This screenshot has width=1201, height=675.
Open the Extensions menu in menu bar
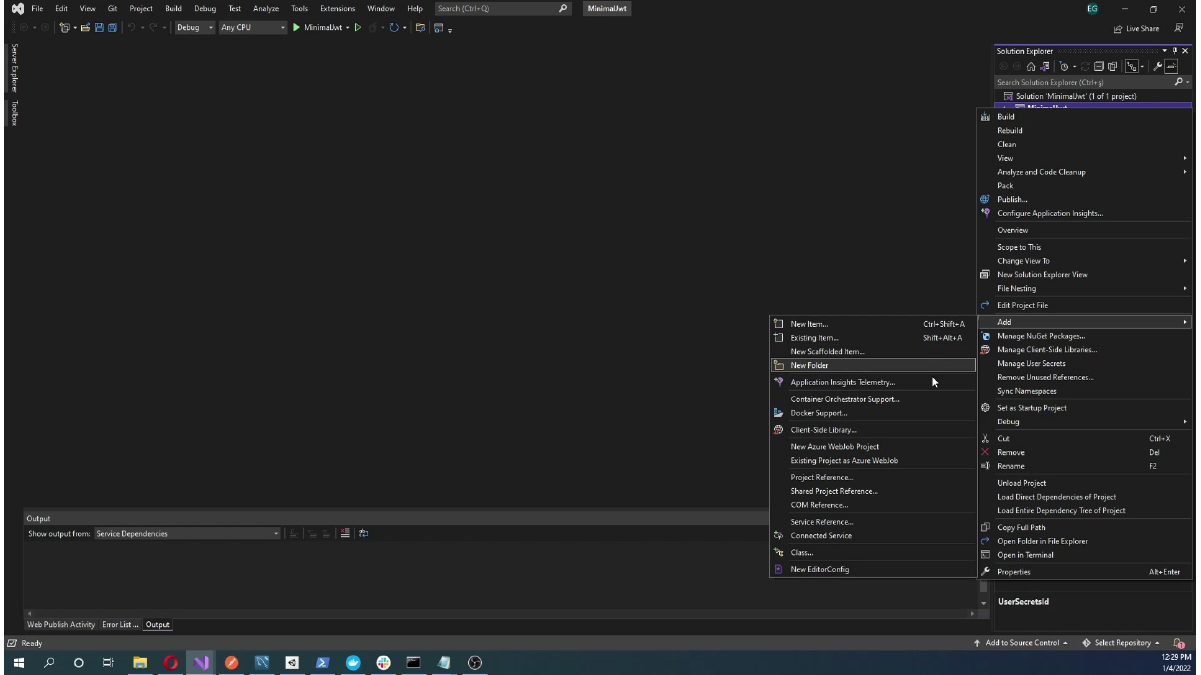click(x=337, y=8)
